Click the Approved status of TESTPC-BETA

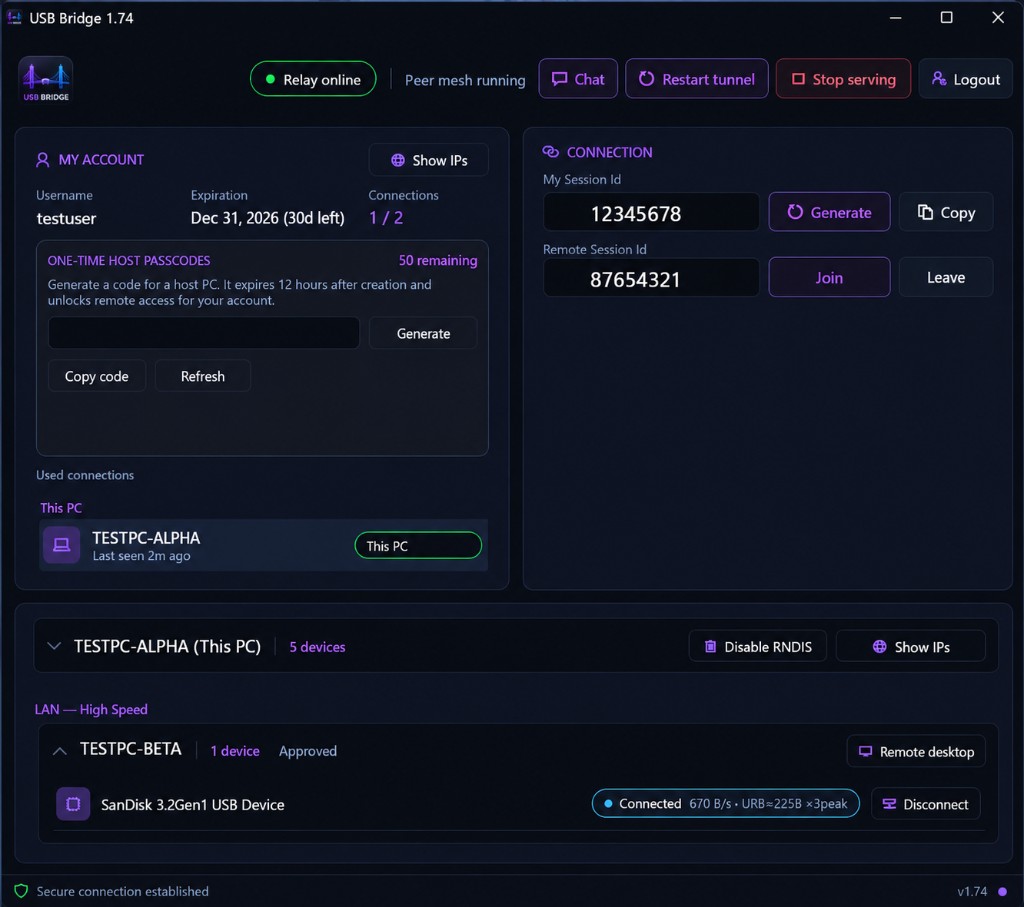308,751
